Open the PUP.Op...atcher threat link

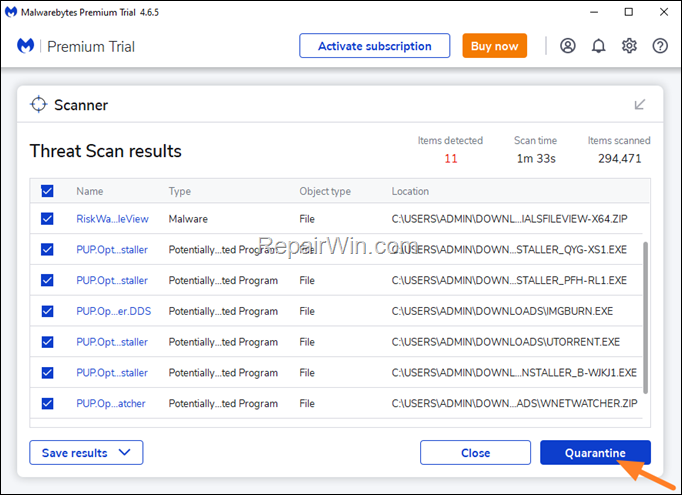pyautogui.click(x=110, y=404)
